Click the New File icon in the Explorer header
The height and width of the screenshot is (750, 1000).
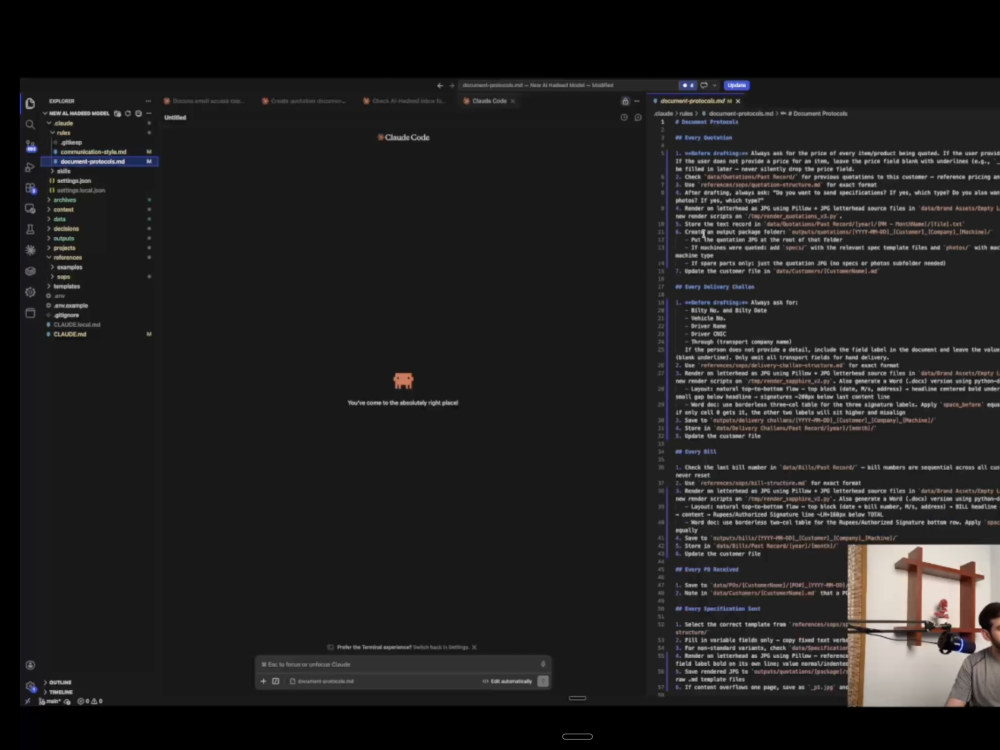pyautogui.click(x=117, y=114)
